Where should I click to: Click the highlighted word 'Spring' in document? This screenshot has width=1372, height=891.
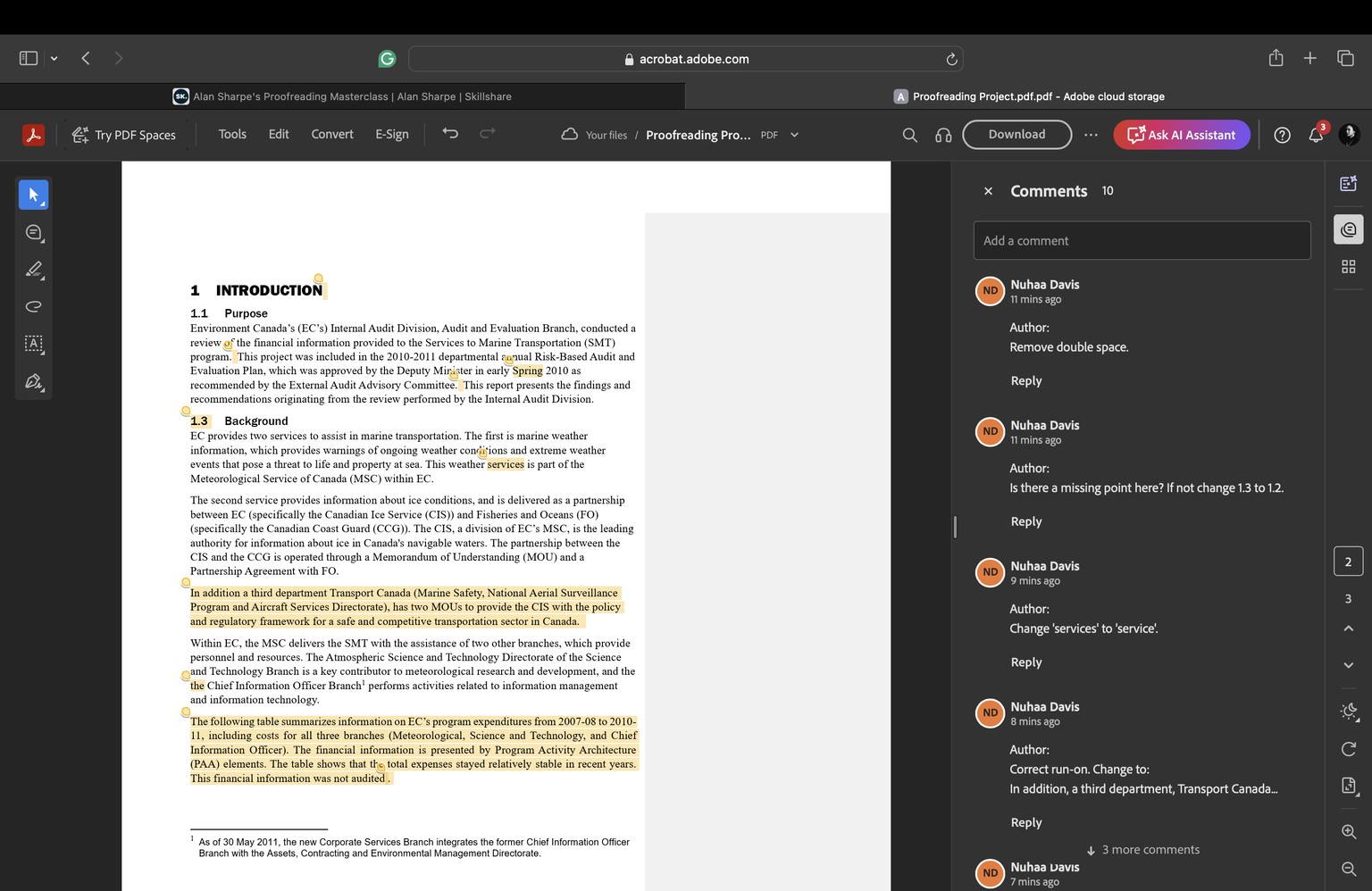[527, 371]
